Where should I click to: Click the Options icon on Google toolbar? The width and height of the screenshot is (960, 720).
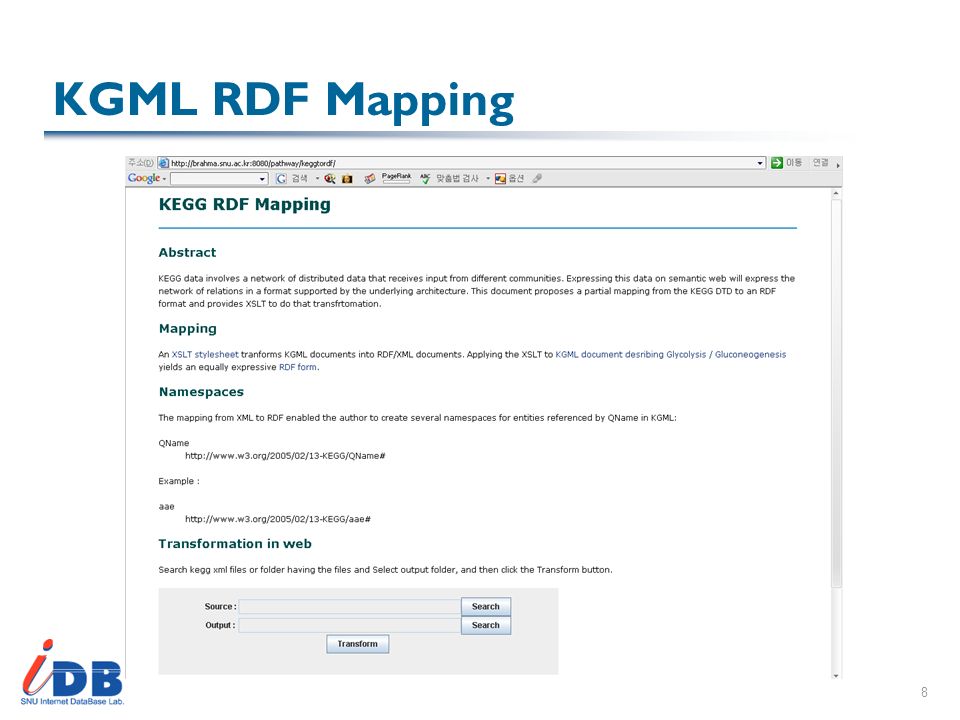[500, 179]
